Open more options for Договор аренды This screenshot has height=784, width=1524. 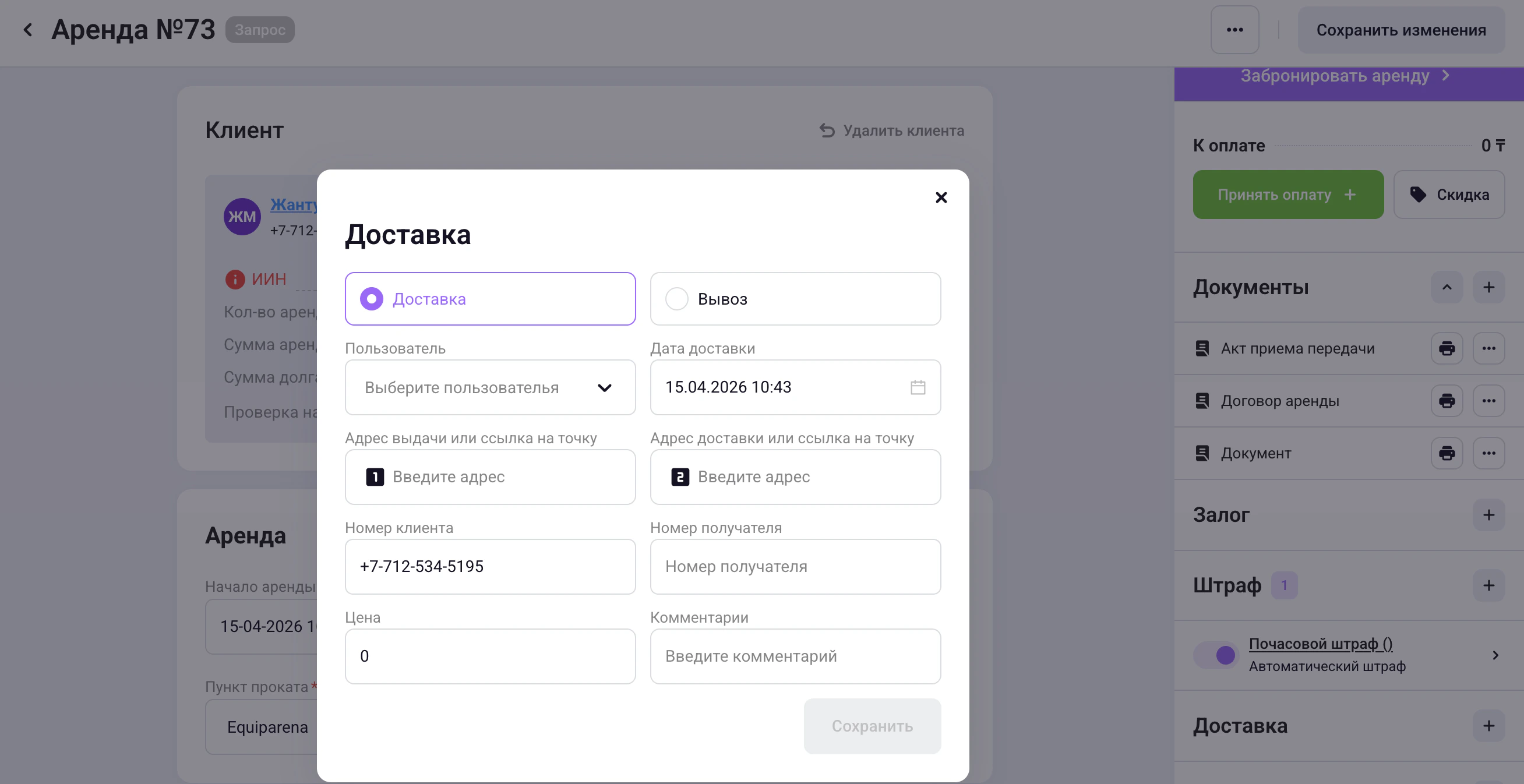pyautogui.click(x=1488, y=401)
